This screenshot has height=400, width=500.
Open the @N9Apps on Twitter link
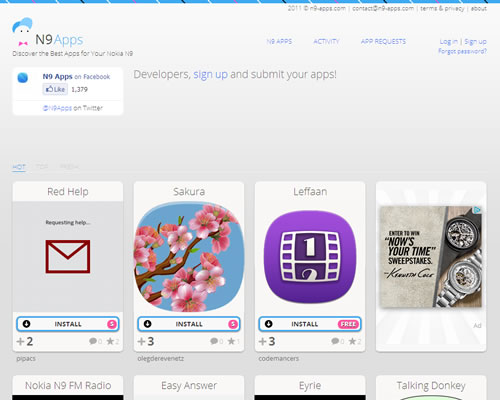pos(73,108)
